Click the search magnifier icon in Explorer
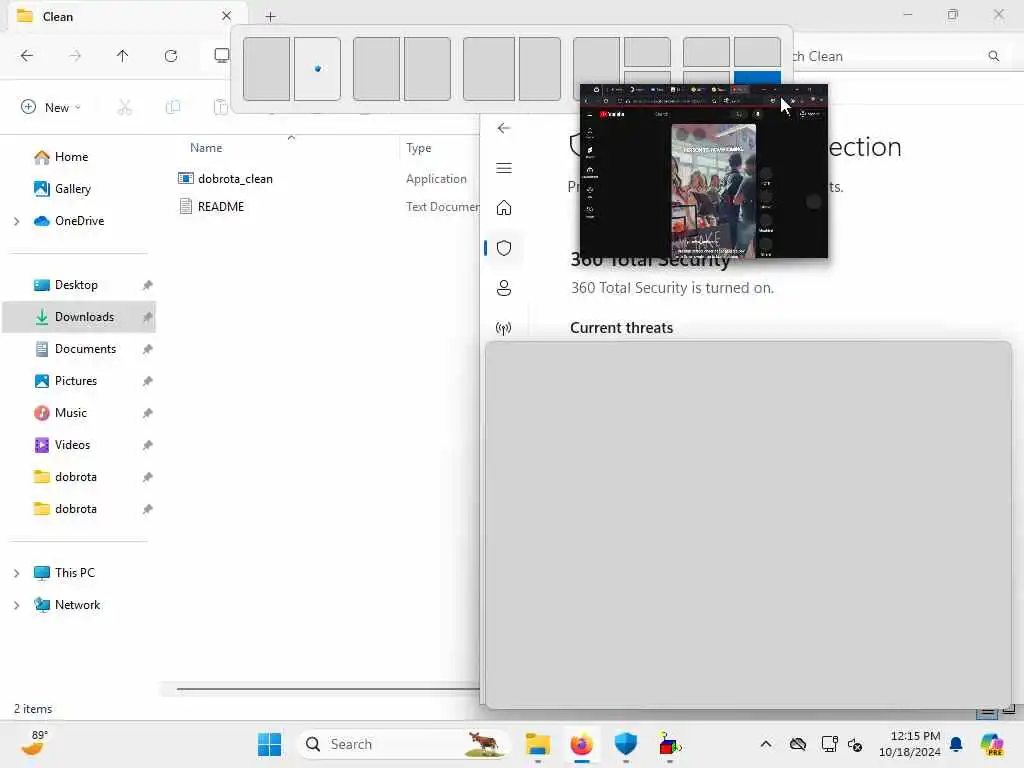1024x768 pixels. [x=993, y=56]
